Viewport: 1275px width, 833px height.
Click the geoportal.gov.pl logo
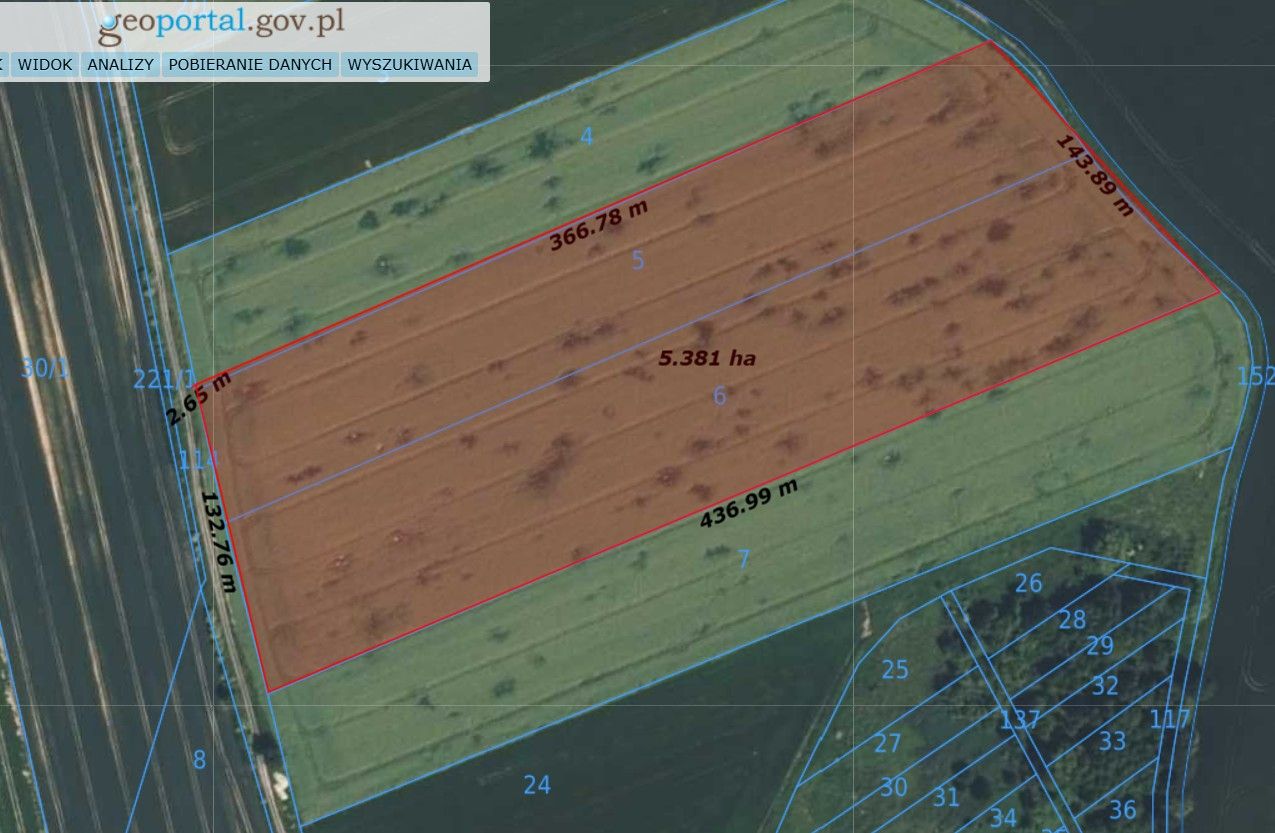tap(221, 25)
